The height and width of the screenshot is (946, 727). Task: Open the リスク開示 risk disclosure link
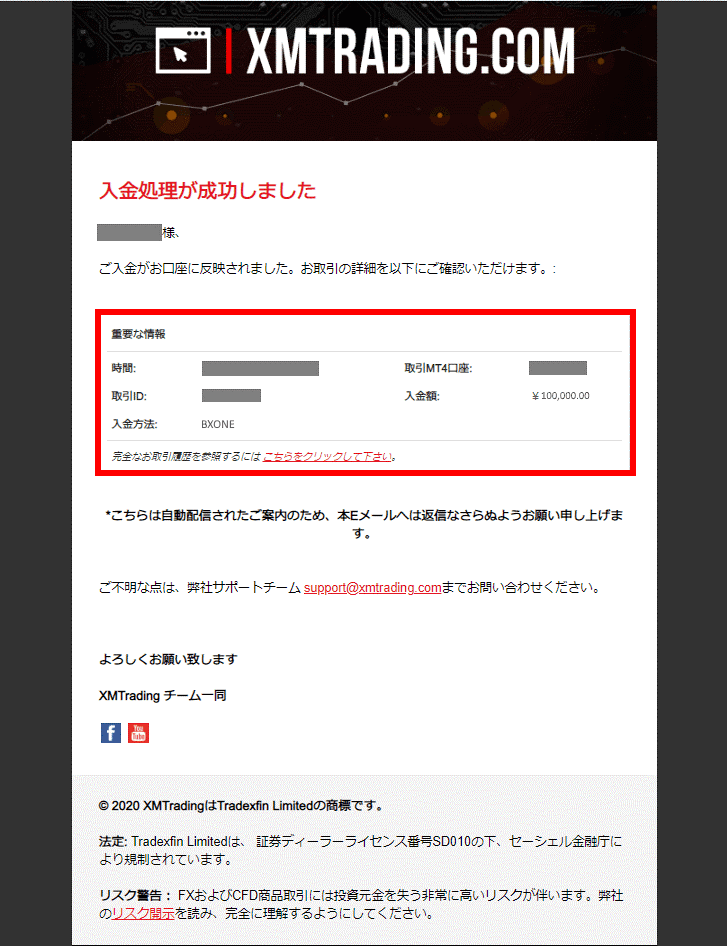click(x=143, y=914)
